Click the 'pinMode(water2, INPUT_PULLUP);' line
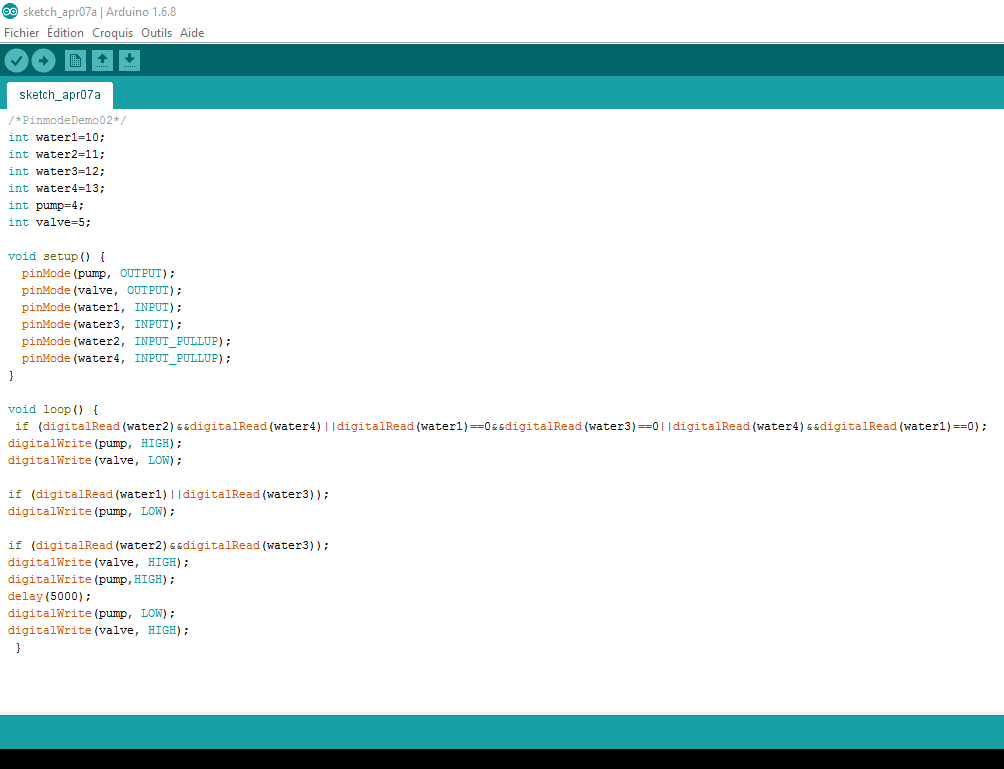The height and width of the screenshot is (769, 1004). [x=126, y=341]
